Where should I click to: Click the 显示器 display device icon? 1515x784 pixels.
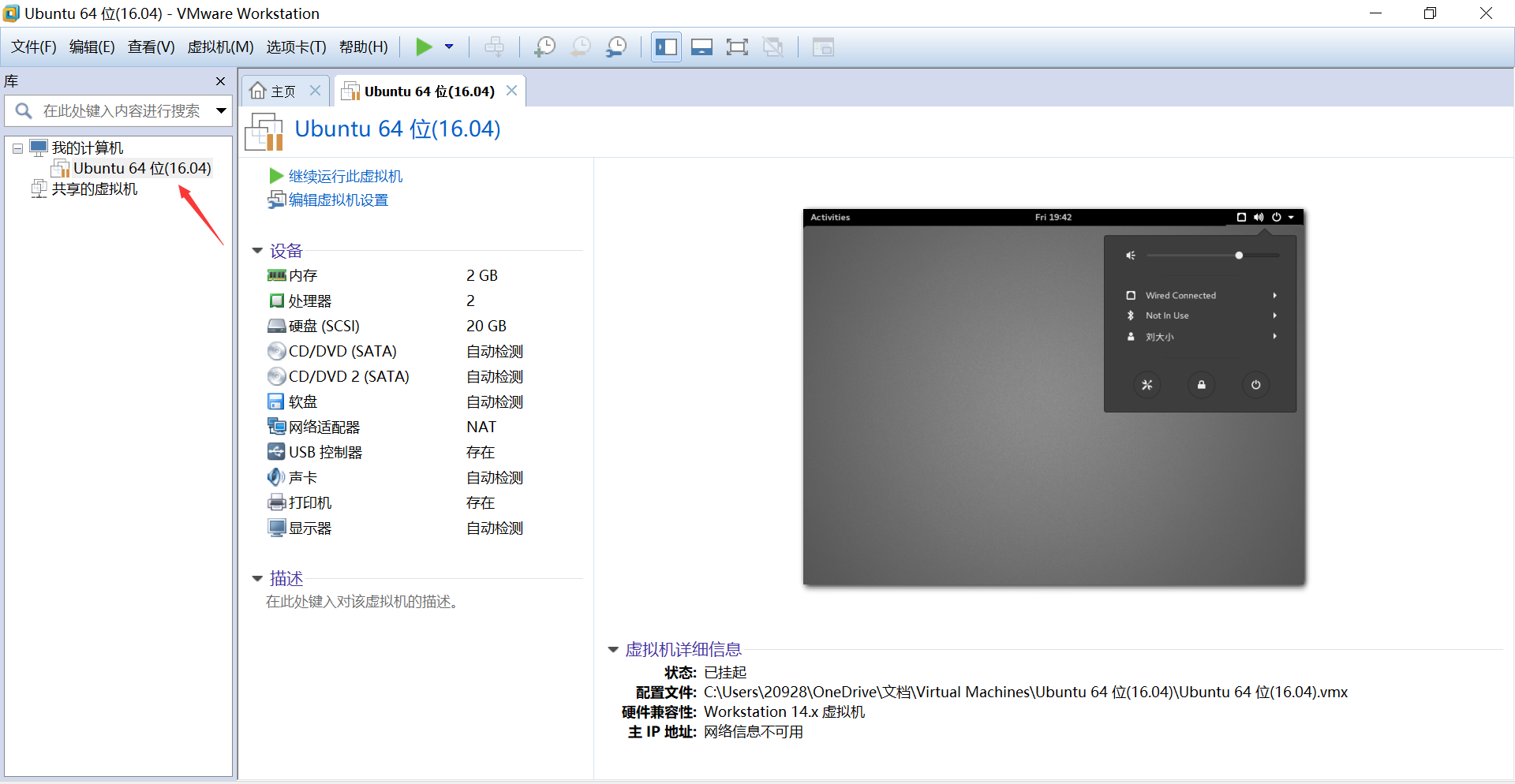coord(276,528)
